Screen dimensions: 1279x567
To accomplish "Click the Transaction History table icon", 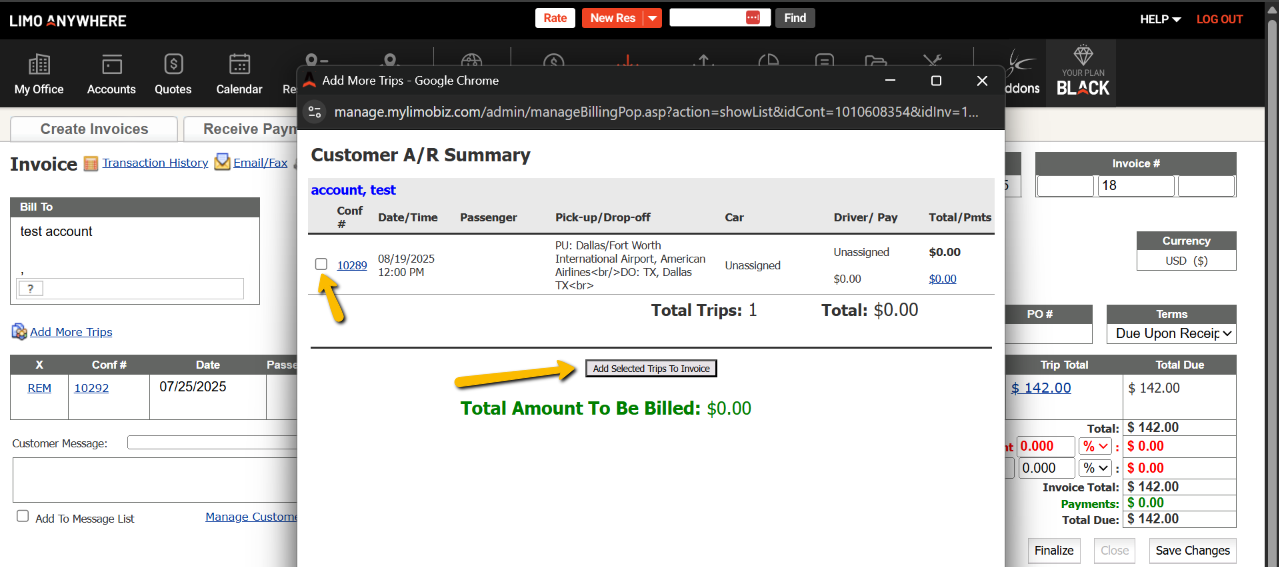I will [91, 163].
